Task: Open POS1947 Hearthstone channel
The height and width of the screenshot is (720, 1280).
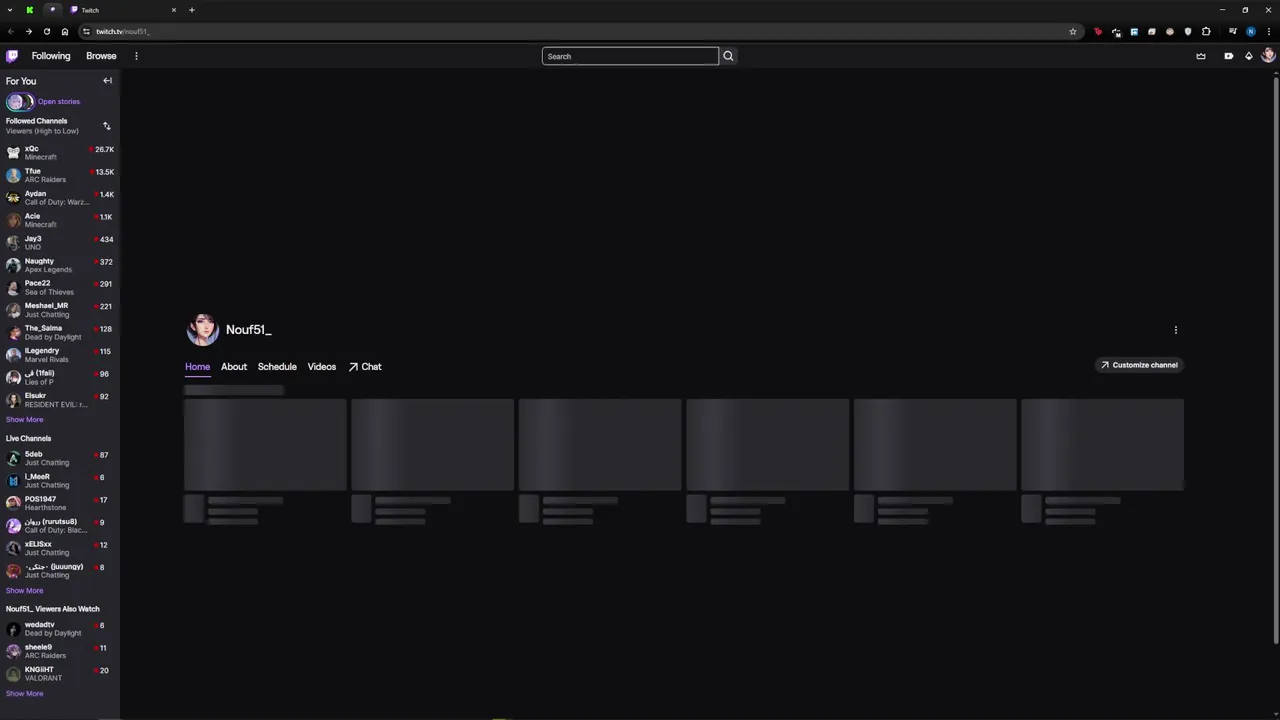Action: click(60, 503)
